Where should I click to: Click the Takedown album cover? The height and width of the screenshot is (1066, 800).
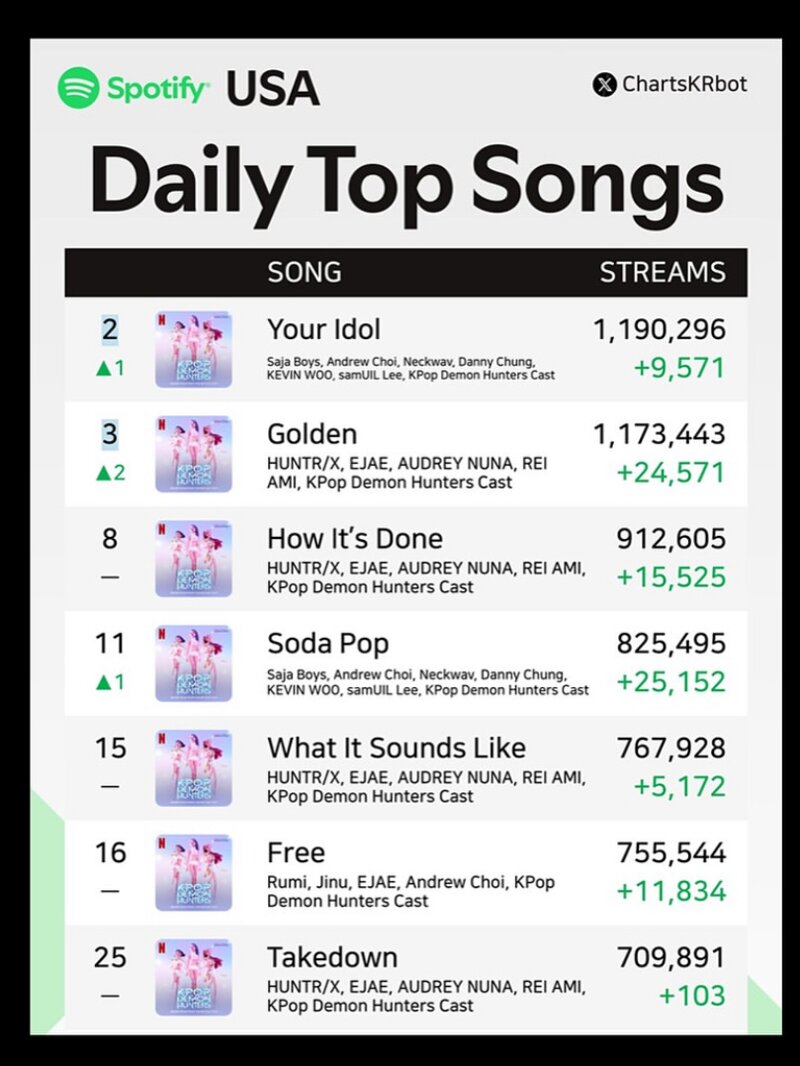click(x=194, y=978)
